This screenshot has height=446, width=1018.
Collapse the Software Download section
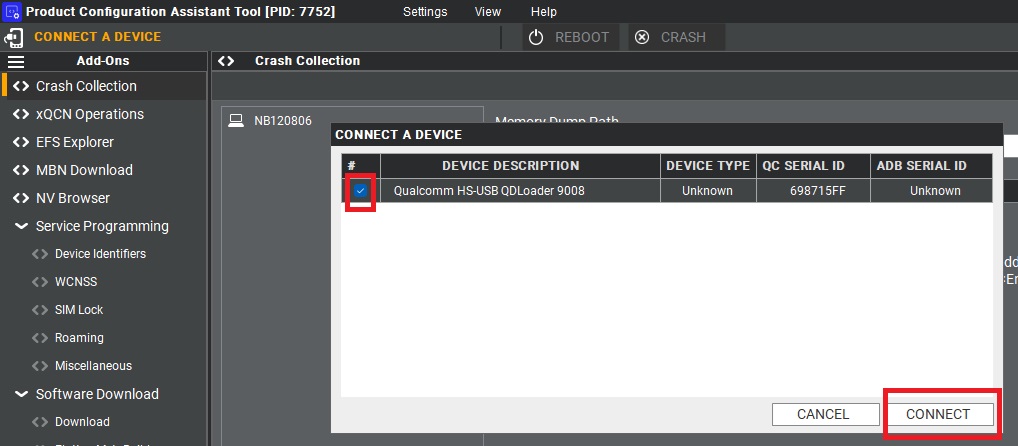(x=20, y=394)
